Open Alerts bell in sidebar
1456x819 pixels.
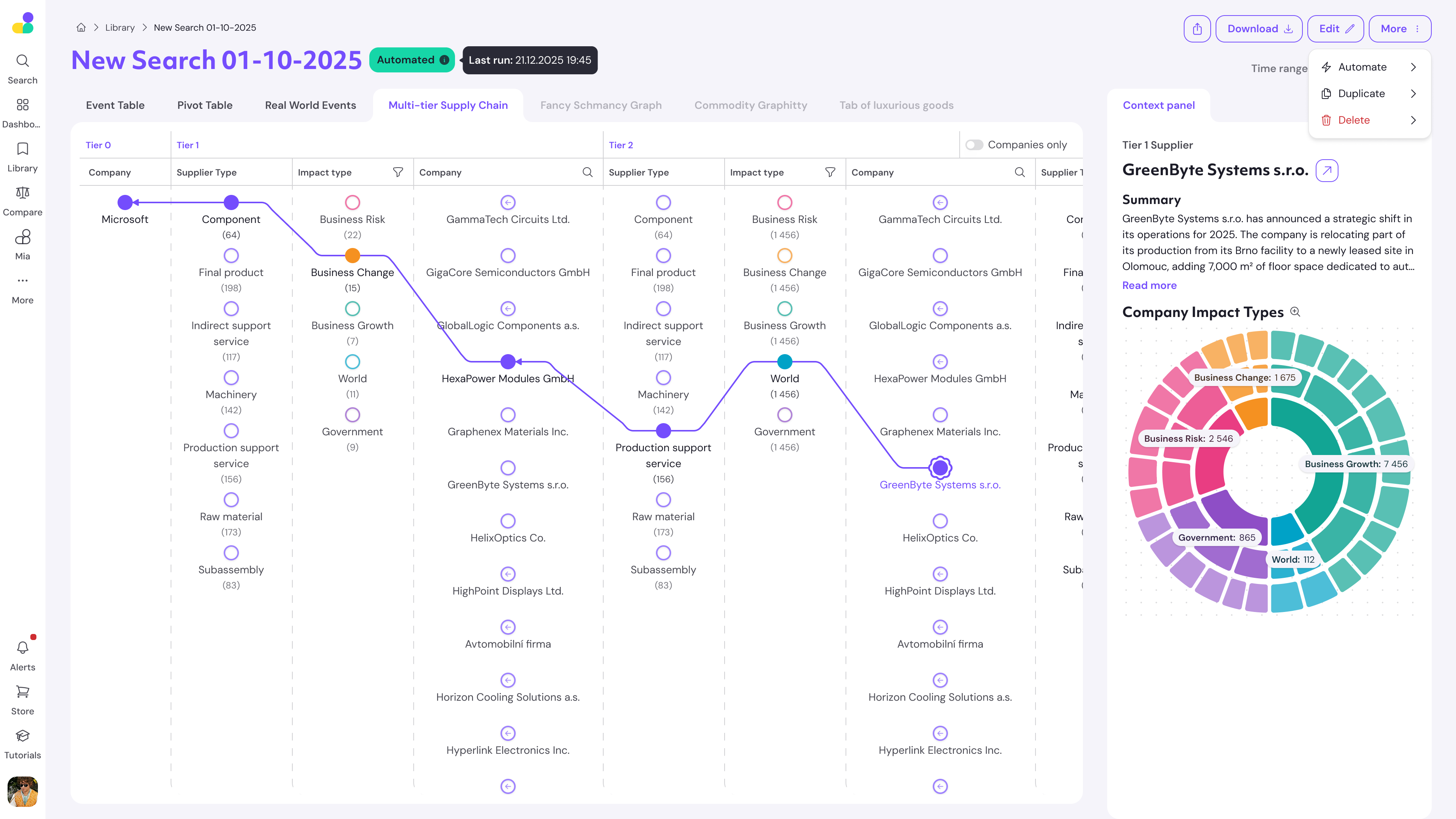pos(23,648)
